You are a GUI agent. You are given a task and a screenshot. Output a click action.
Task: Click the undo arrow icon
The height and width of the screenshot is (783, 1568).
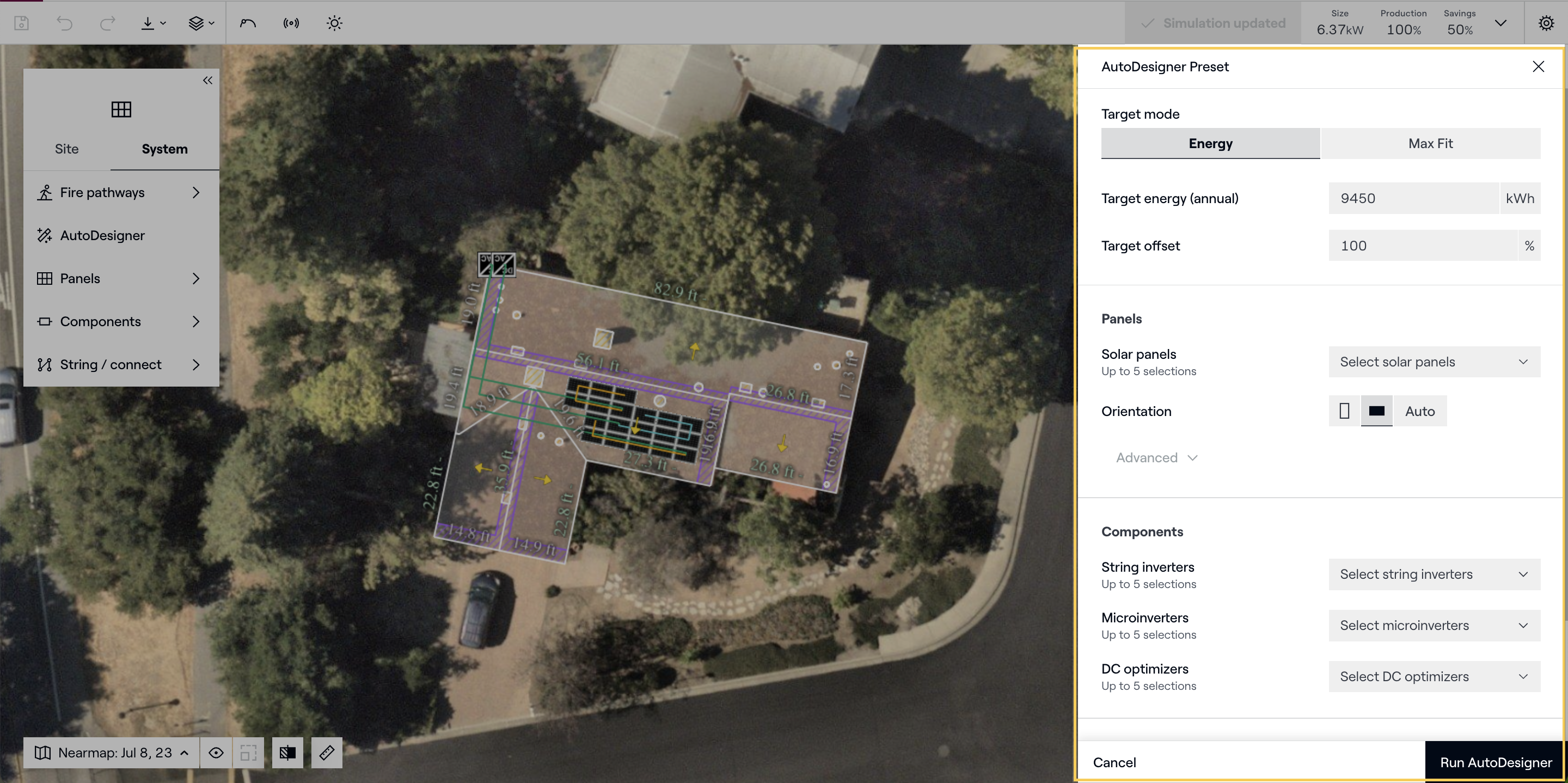pos(65,23)
